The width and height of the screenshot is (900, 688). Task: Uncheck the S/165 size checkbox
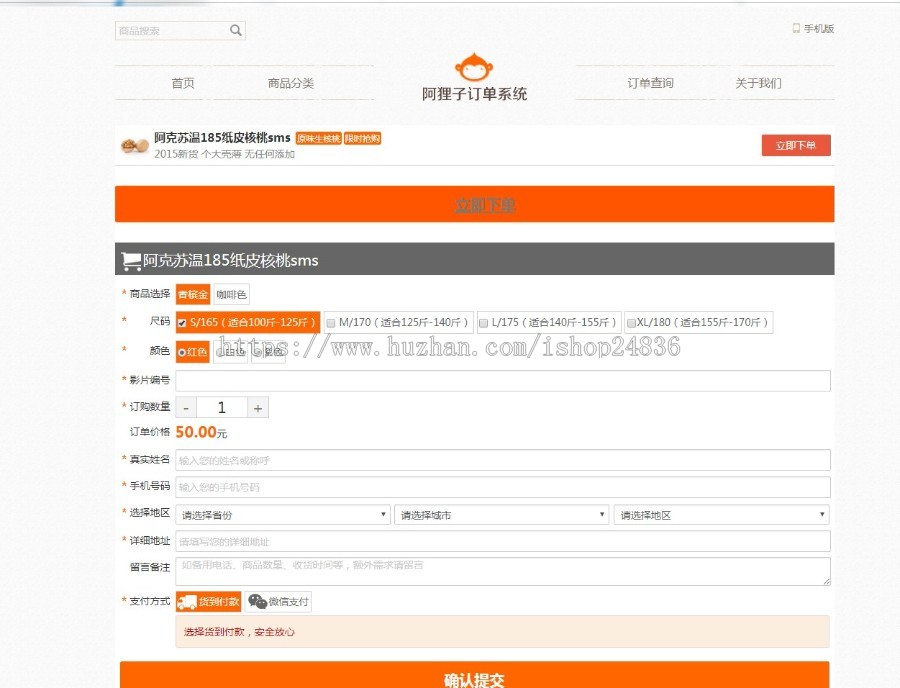[x=183, y=322]
